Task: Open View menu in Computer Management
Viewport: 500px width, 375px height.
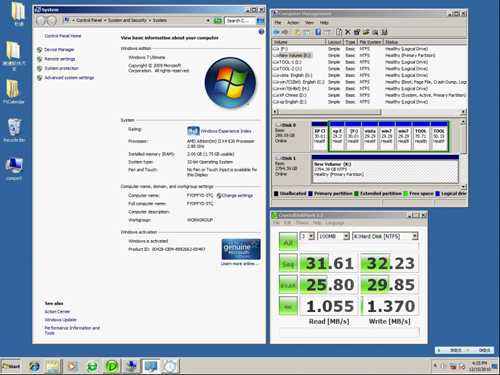Action: [x=309, y=23]
